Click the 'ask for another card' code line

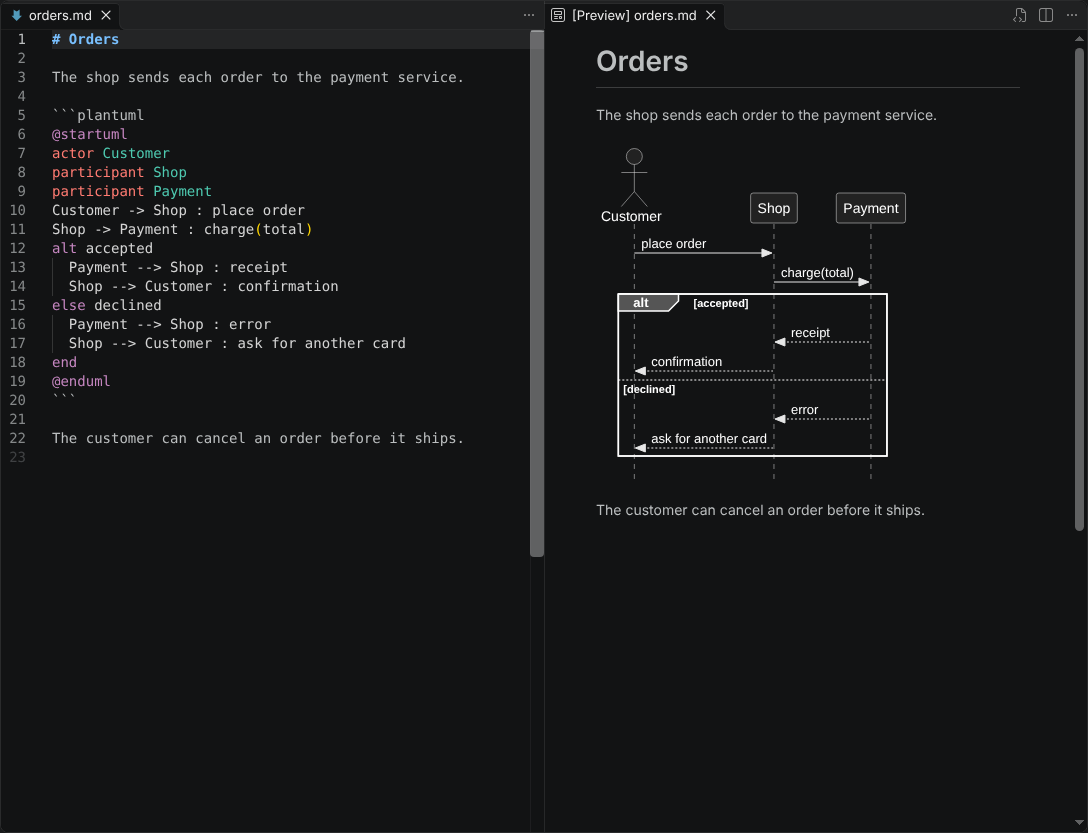[x=237, y=344]
